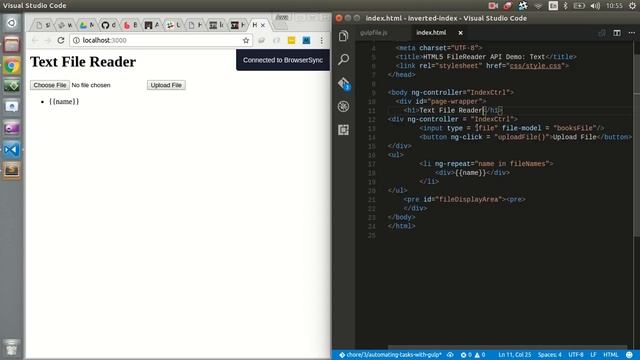
Task: Open Trash from Ubuntu dock
Action: (11, 347)
